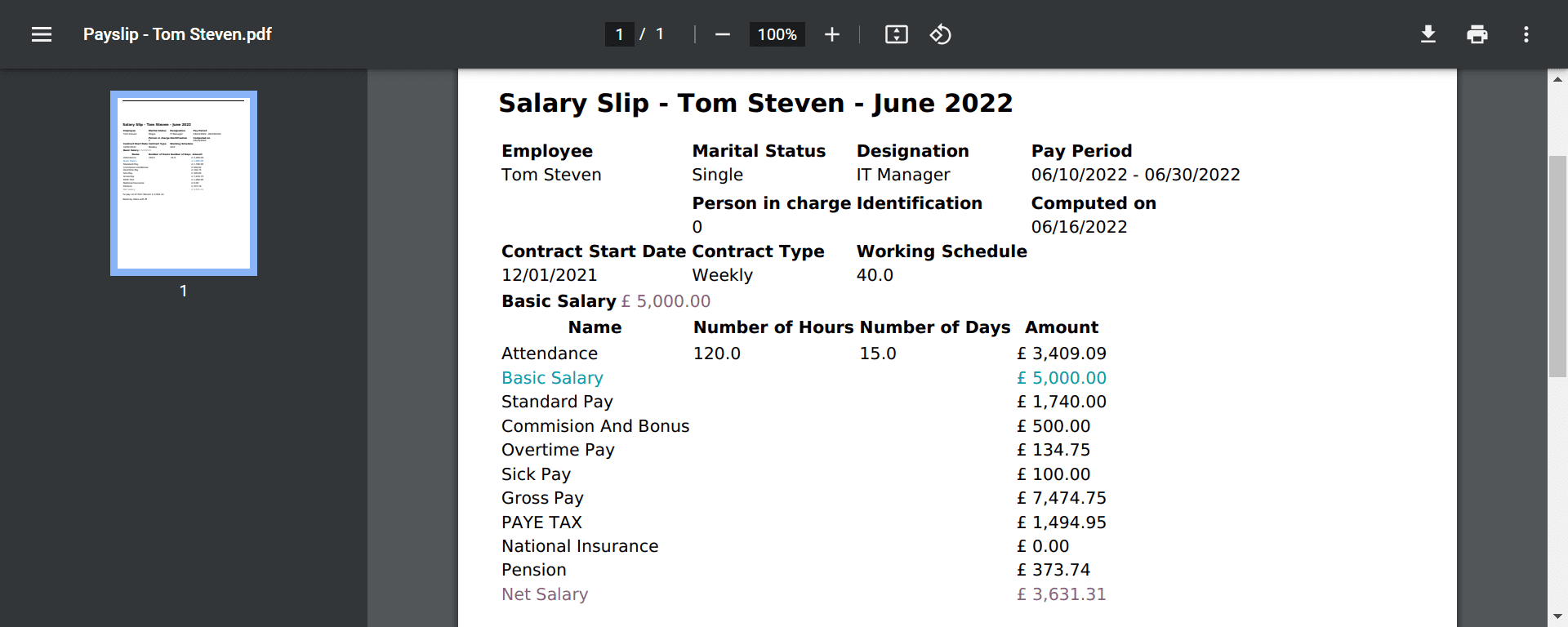Click the zoom out minus icon

[x=722, y=34]
